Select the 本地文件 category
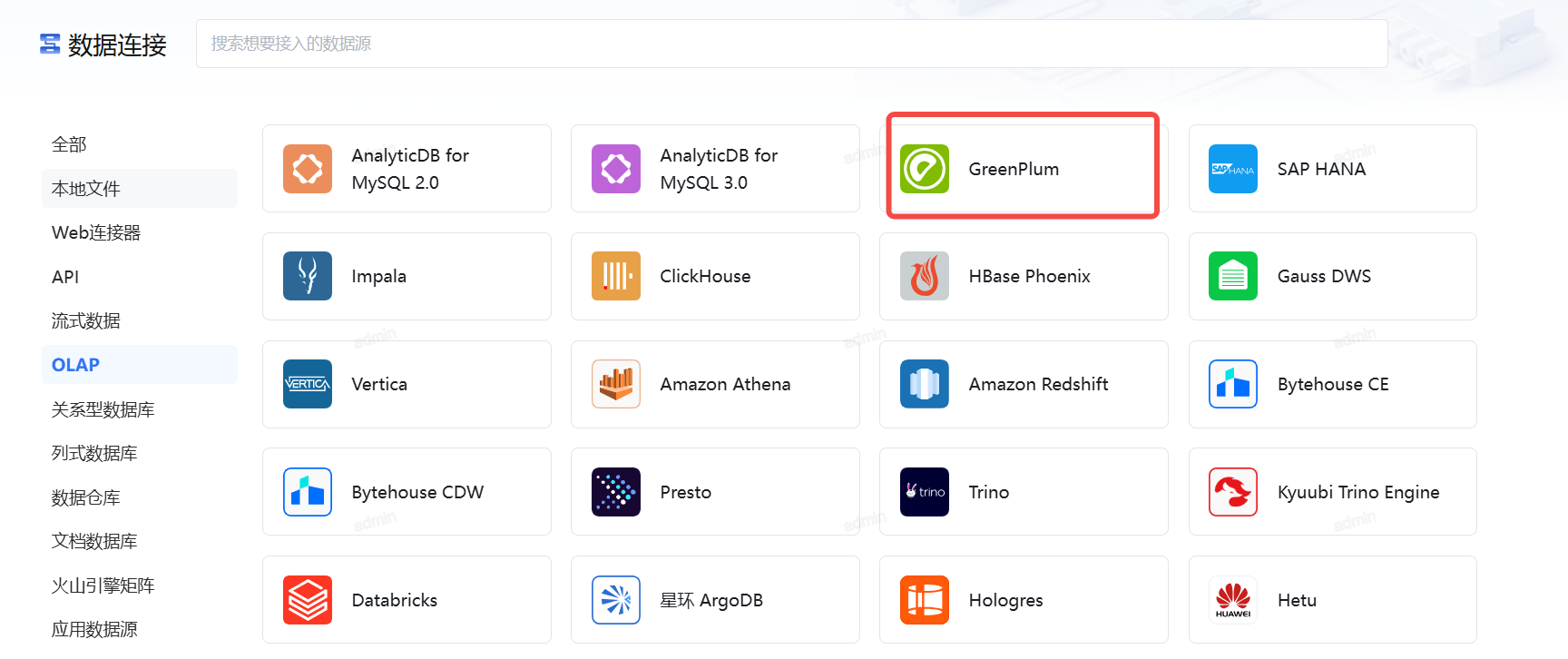Screen dimensions: 1568x659 pos(86,189)
